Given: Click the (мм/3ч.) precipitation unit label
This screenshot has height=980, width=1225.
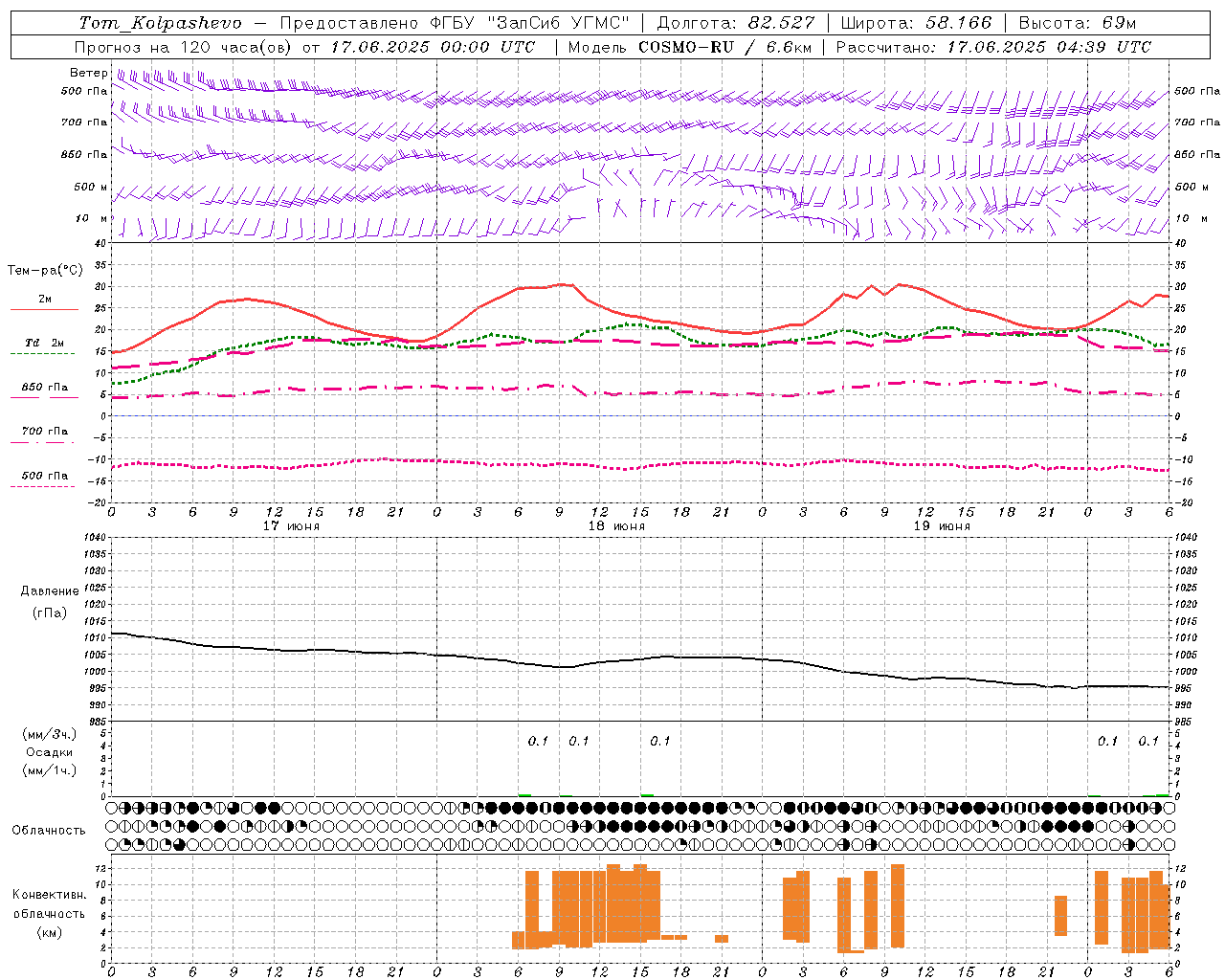Looking at the screenshot, I should pyautogui.click(x=49, y=735).
